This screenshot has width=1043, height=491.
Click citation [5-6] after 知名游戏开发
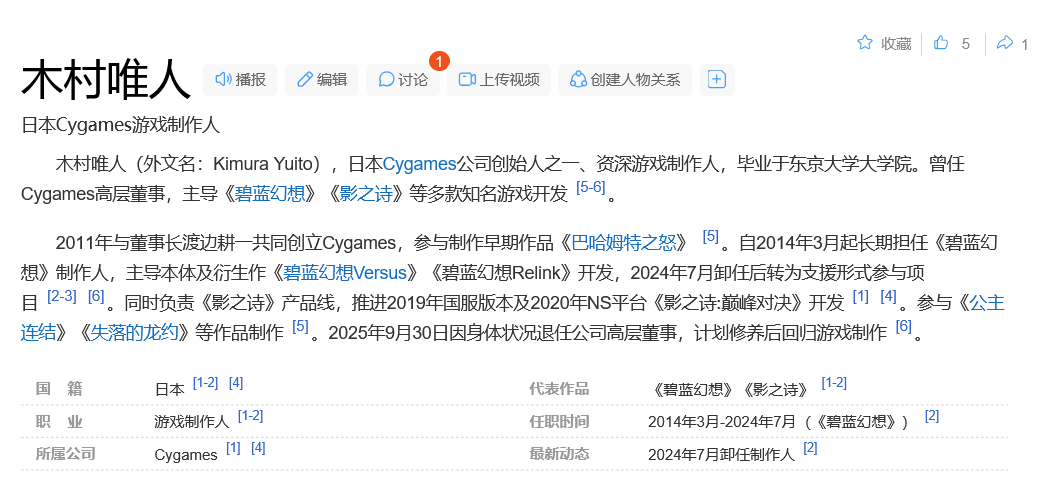591,188
